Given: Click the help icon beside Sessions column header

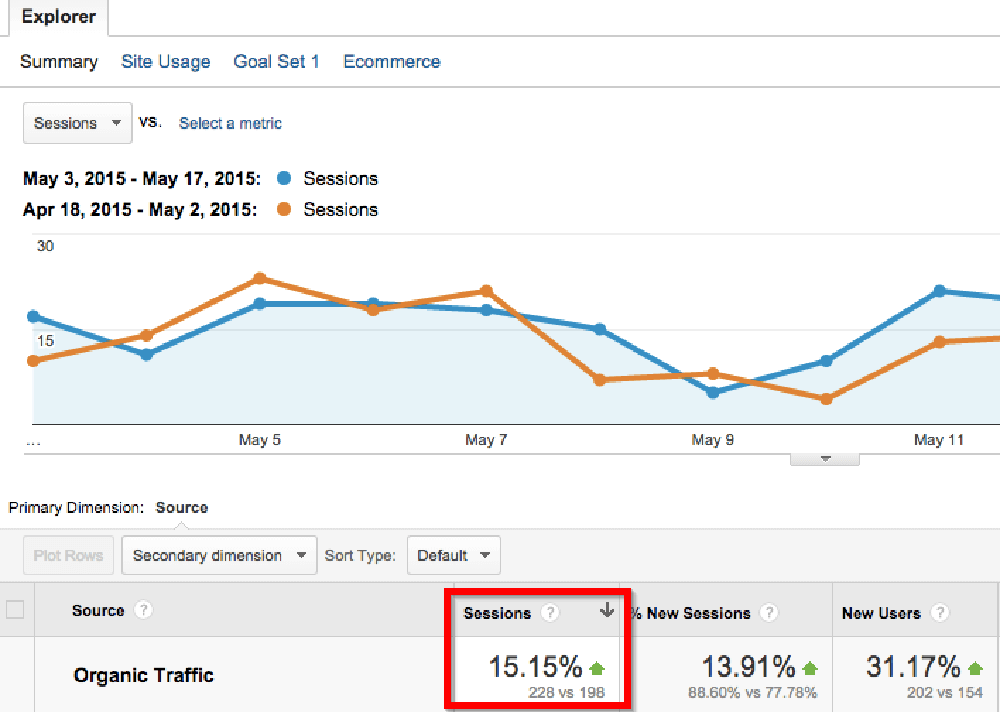Looking at the screenshot, I should tap(549, 613).
